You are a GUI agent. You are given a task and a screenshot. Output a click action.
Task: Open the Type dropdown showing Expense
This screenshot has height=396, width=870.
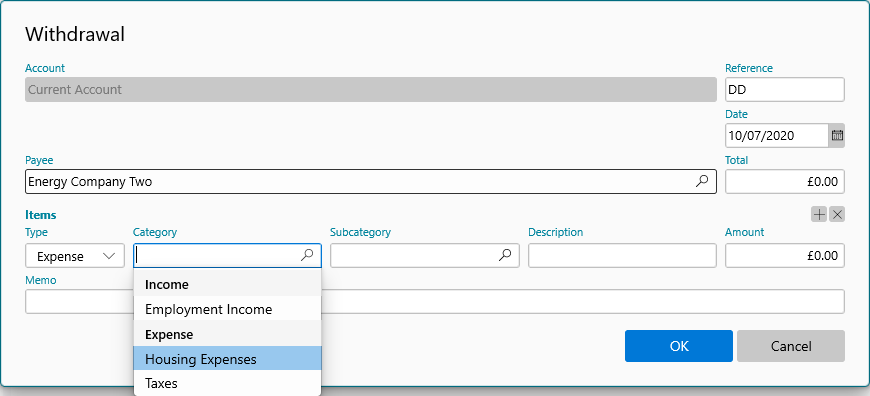click(75, 256)
